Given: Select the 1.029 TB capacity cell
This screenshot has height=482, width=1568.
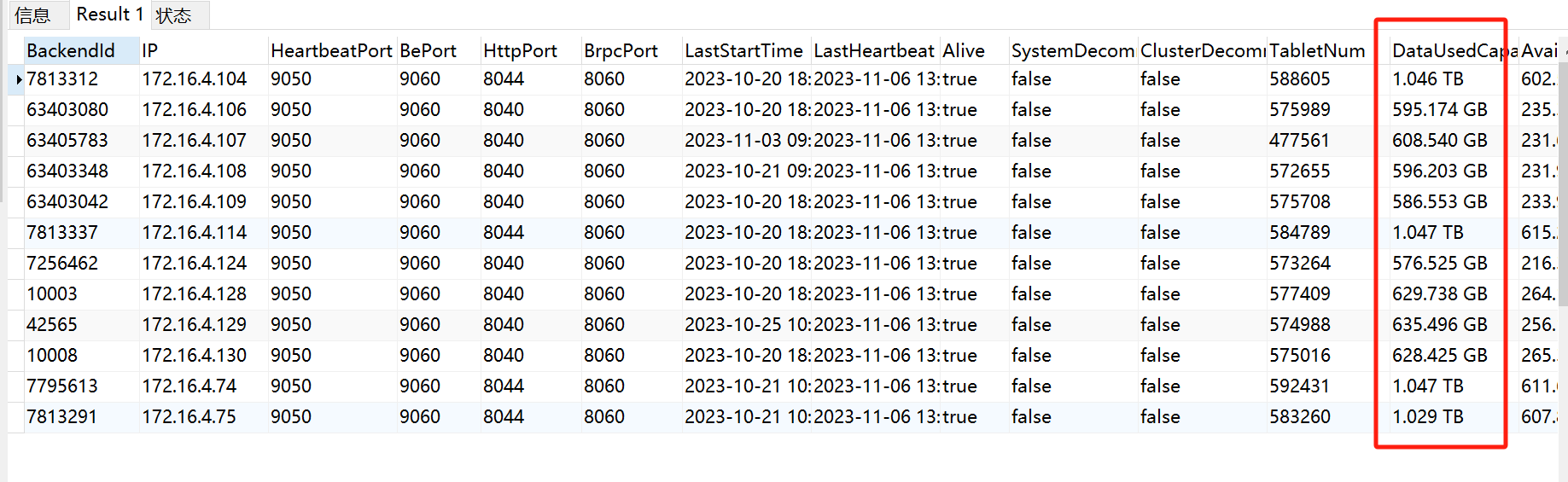Looking at the screenshot, I should click(x=1427, y=417).
